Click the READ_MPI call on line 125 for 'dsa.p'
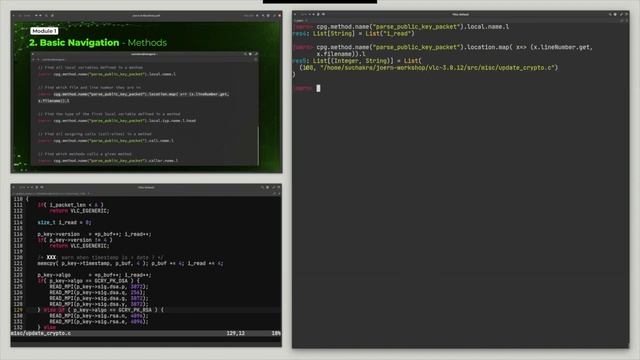Screen dimensions: 640x360 [99, 287]
